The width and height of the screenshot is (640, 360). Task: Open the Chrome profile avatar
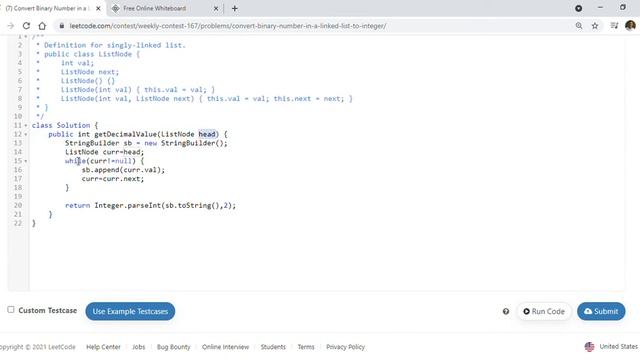[630, 25]
